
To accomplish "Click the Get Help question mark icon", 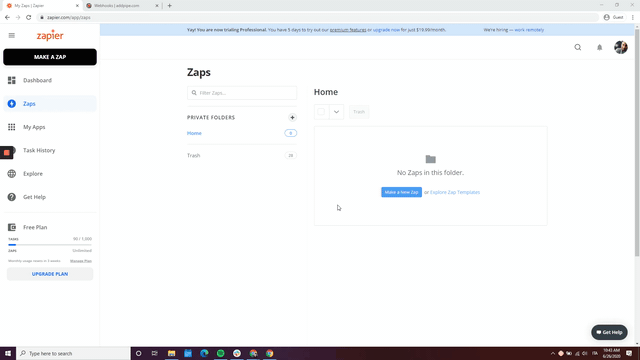I will coord(11,197).
